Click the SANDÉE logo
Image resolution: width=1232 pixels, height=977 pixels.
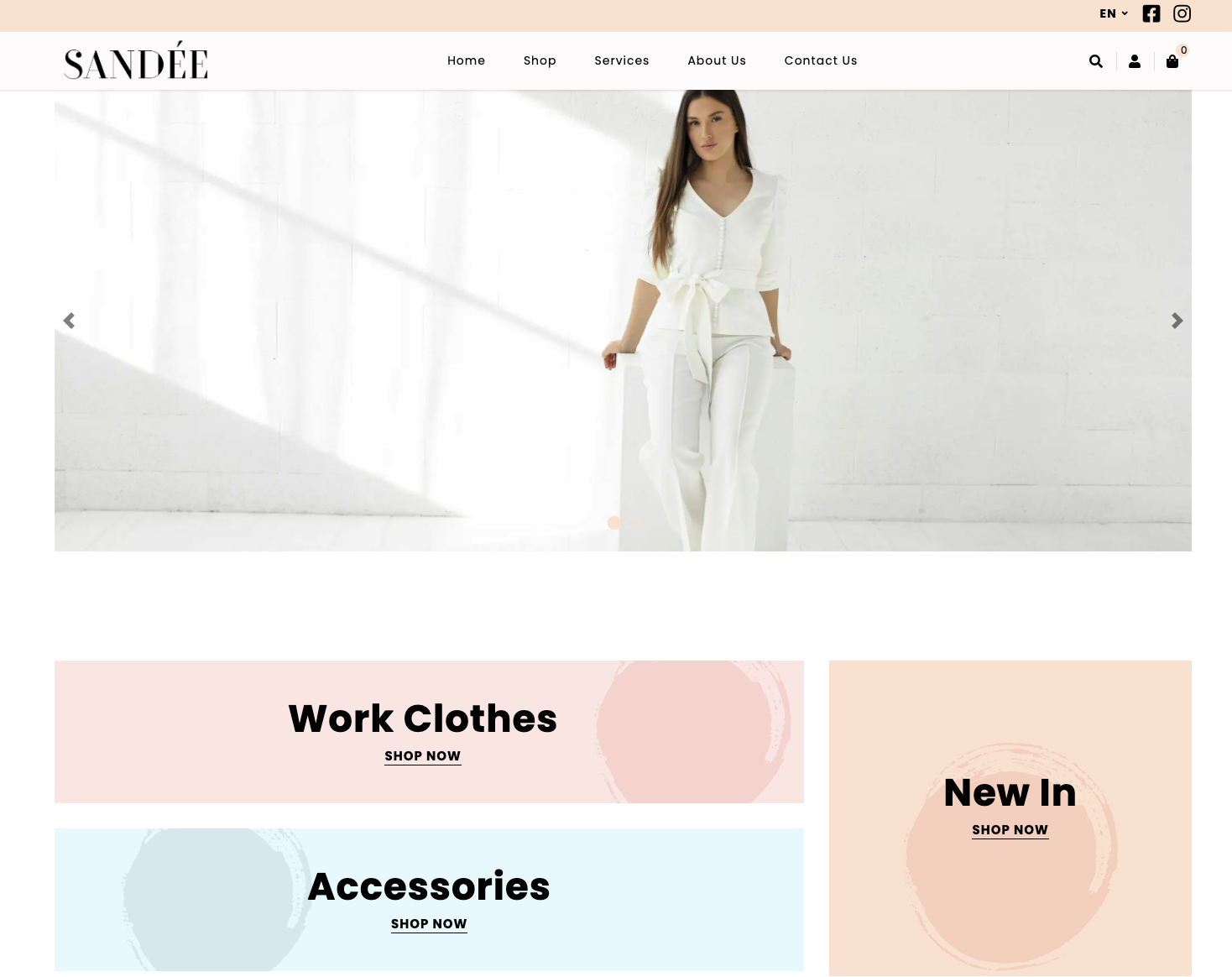tap(136, 60)
